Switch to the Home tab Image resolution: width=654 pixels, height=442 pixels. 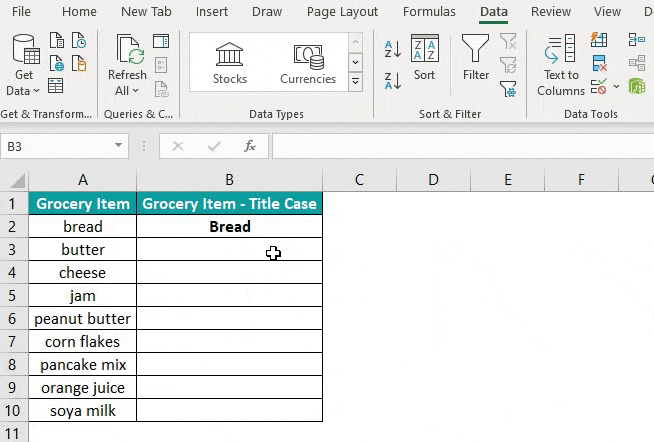pos(79,12)
